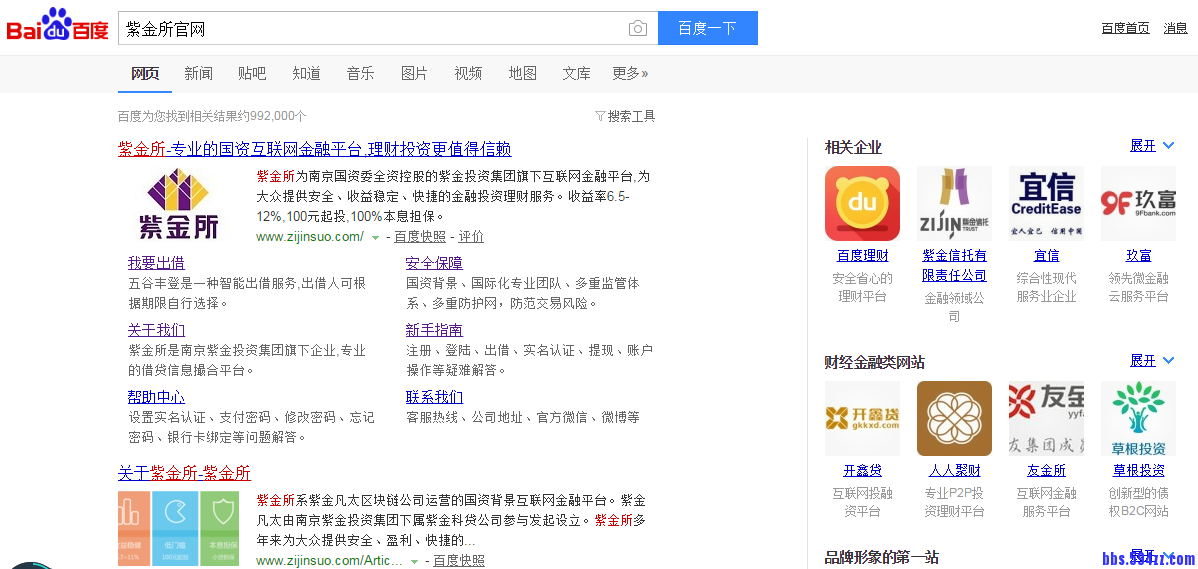Image resolution: width=1198 pixels, height=569 pixels.
Task: Open 我要出借 sublink
Action: 156,263
